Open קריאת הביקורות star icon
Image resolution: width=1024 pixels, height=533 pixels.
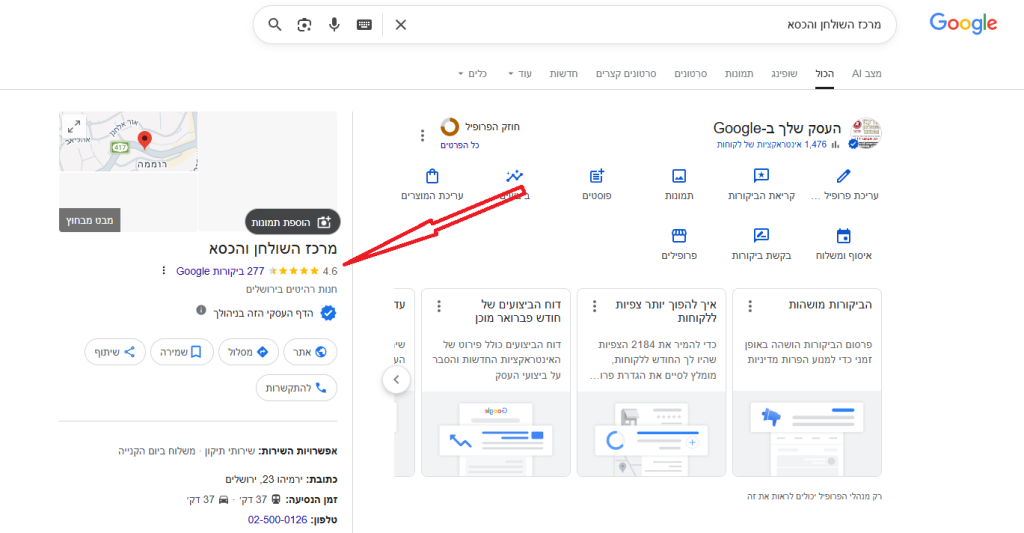761,177
